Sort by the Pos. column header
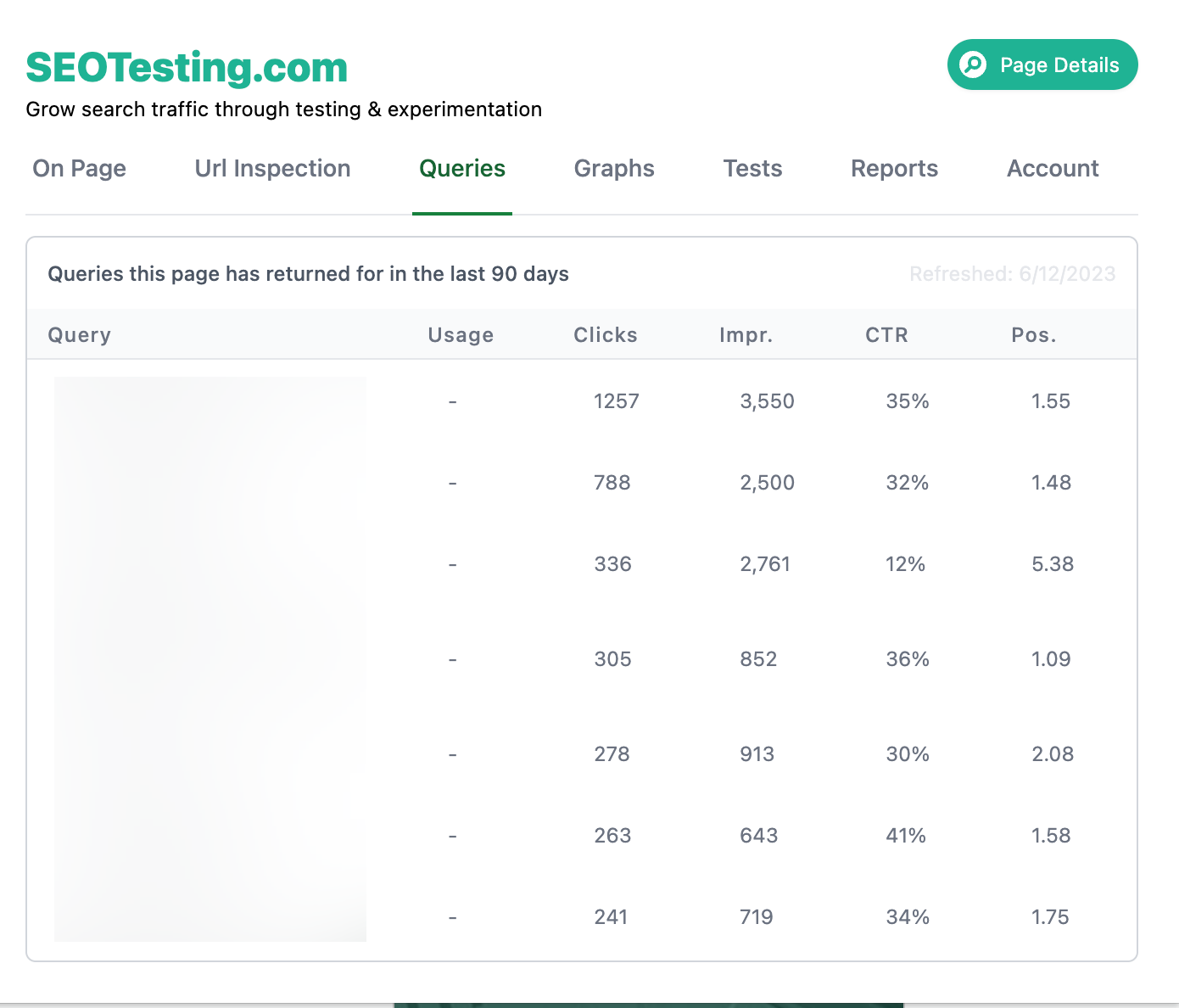Screen dimensions: 1179x1008 click(1034, 335)
